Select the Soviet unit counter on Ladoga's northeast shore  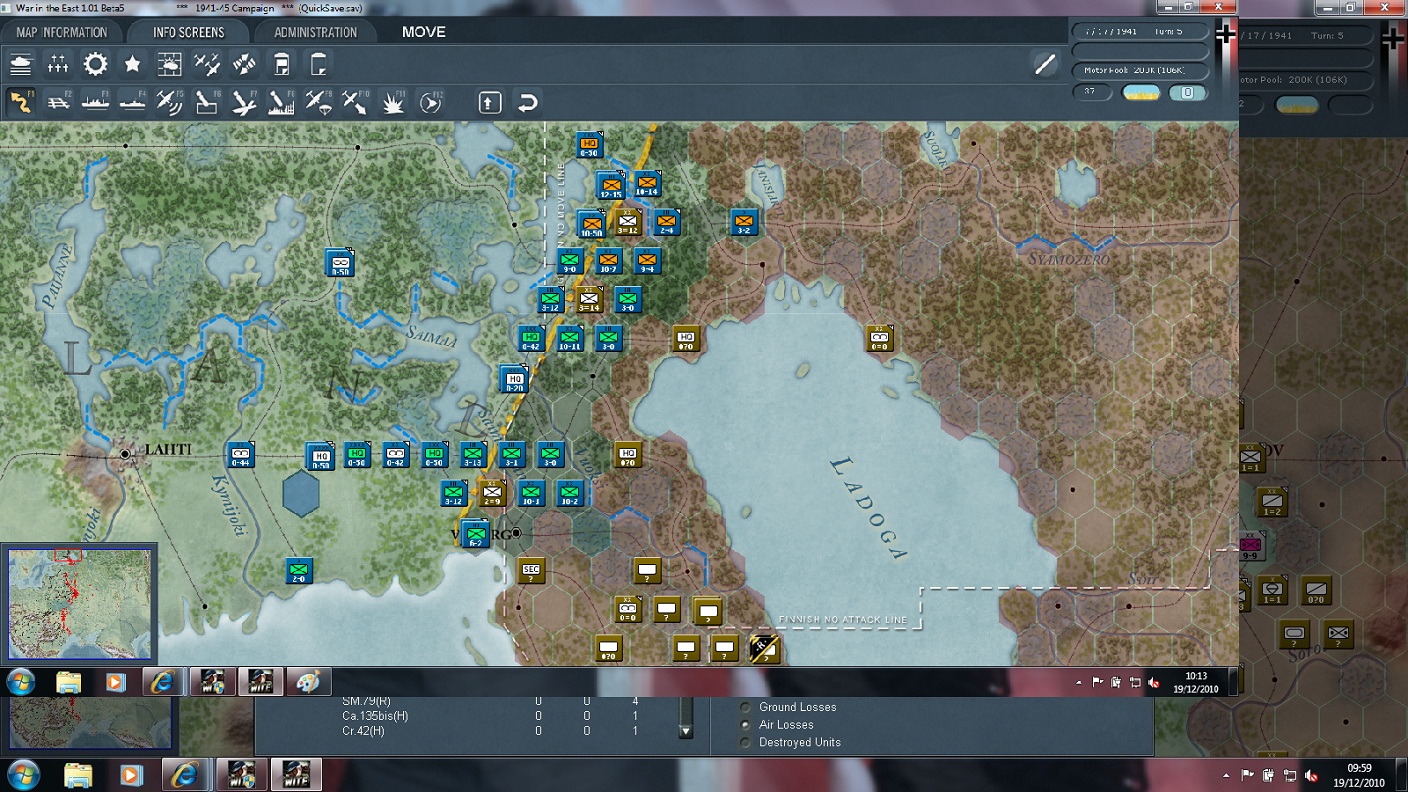pyautogui.click(x=879, y=338)
